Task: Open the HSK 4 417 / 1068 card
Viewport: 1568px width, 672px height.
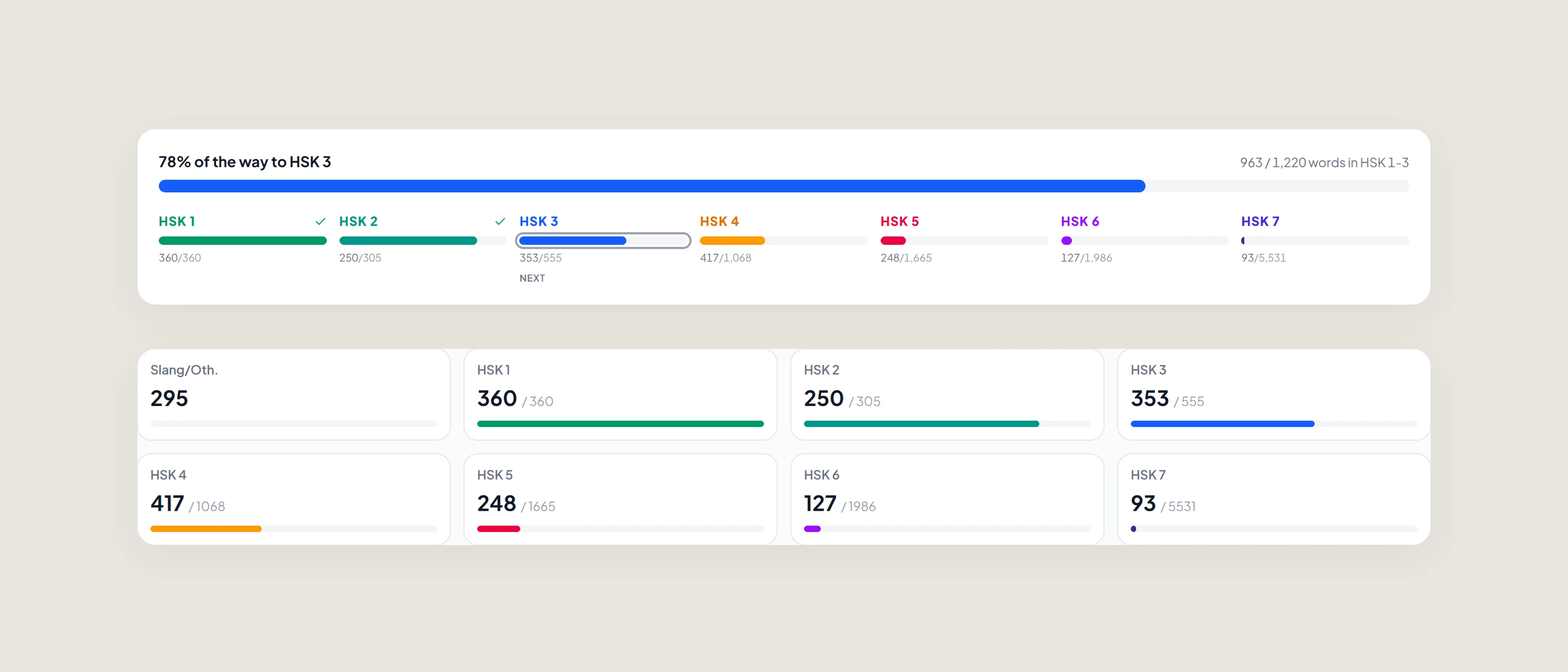Action: click(294, 499)
